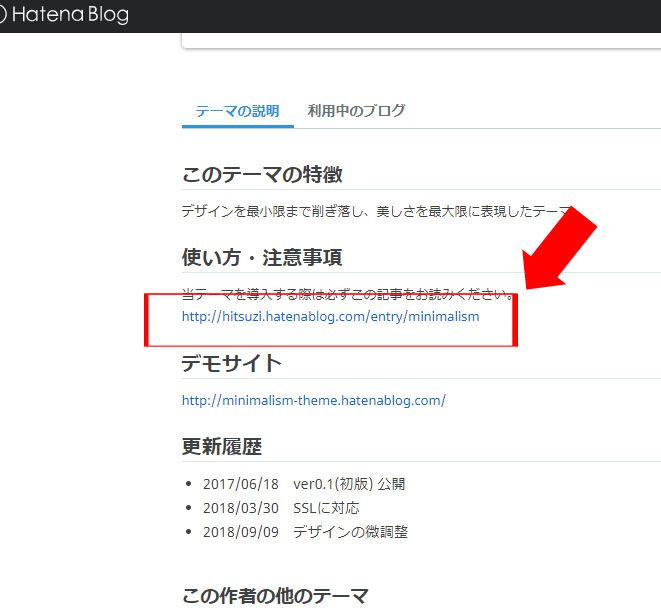Open the hitsuzi.hatenablog.com/entry/minimalism link

point(330,316)
